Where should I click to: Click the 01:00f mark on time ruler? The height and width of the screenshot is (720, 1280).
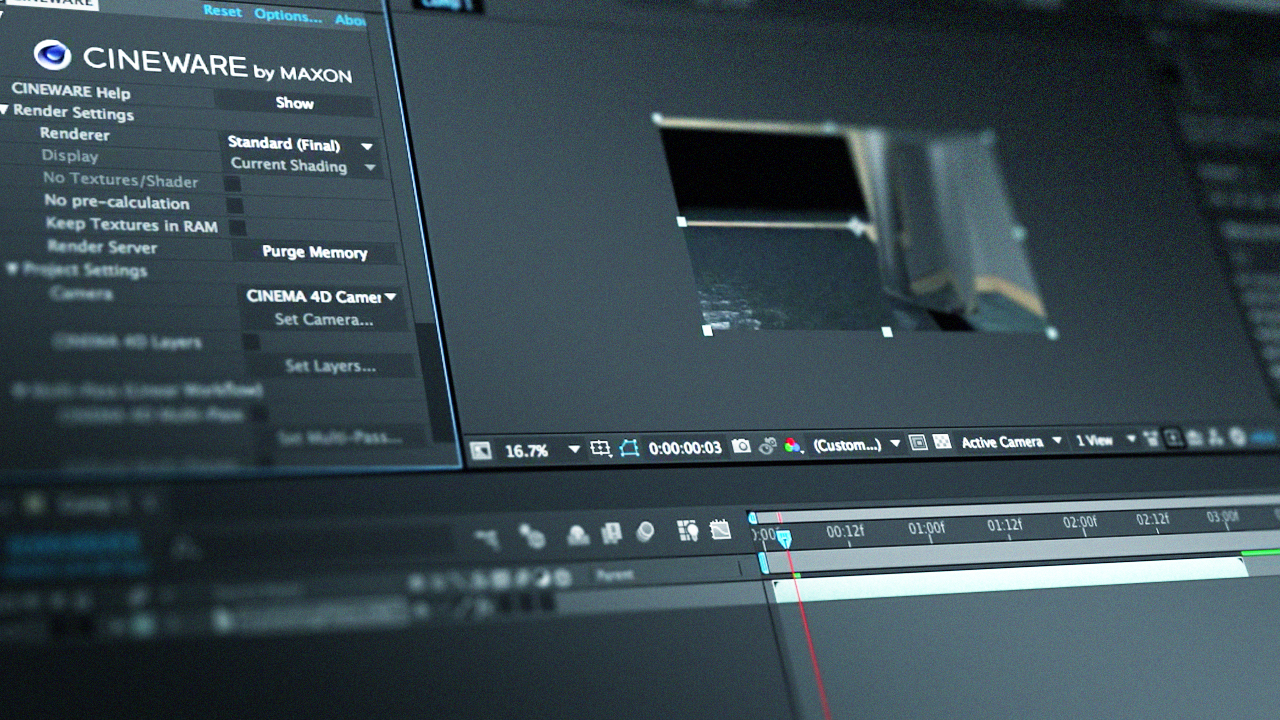(927, 528)
